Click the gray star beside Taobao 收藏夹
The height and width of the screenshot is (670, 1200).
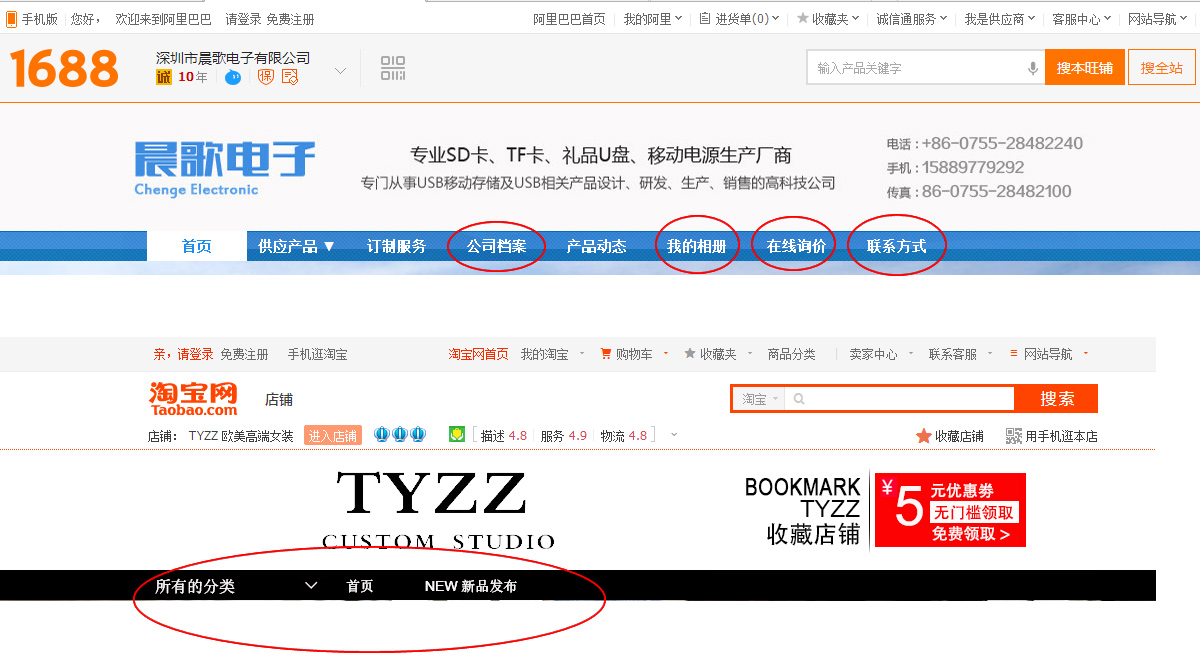(690, 354)
